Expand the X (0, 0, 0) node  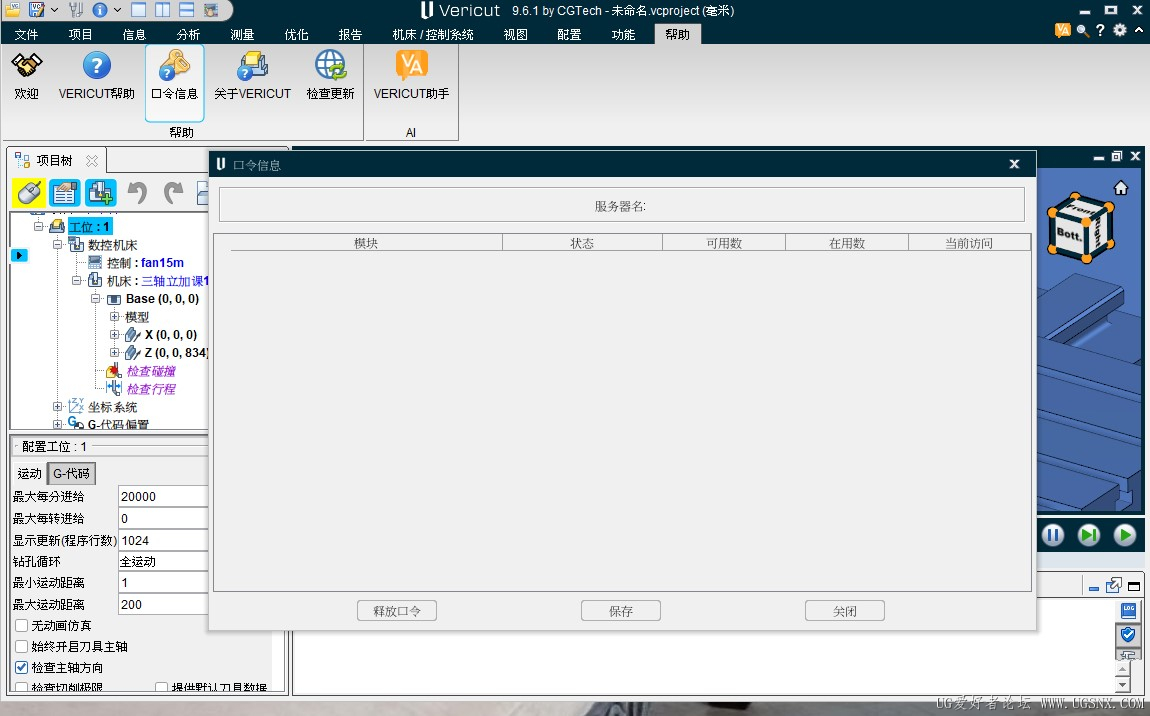[114, 335]
